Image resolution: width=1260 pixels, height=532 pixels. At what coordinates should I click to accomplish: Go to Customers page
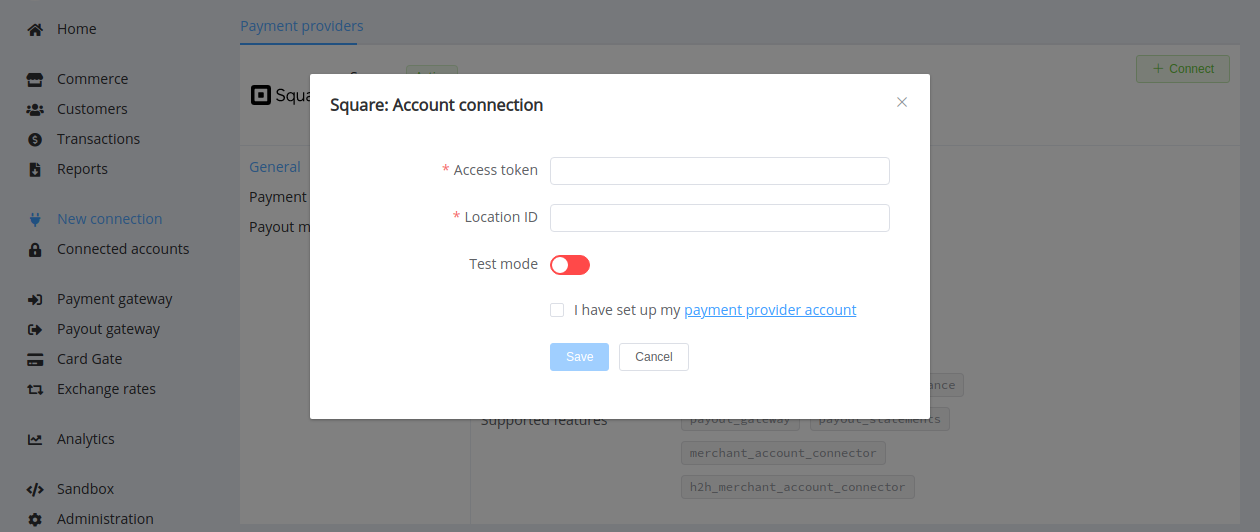click(x=92, y=109)
